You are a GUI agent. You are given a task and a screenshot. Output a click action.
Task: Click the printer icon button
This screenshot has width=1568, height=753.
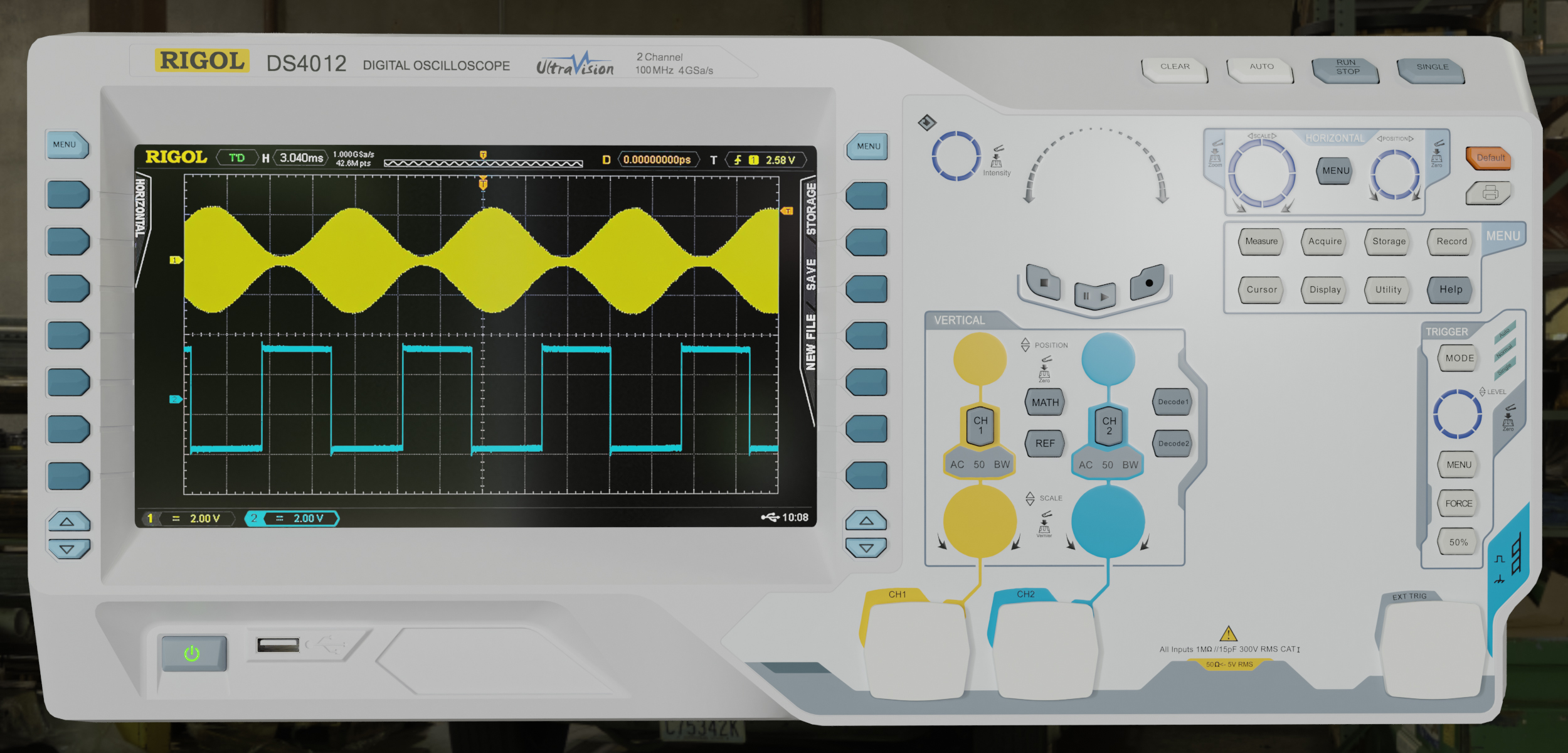click(x=1489, y=193)
